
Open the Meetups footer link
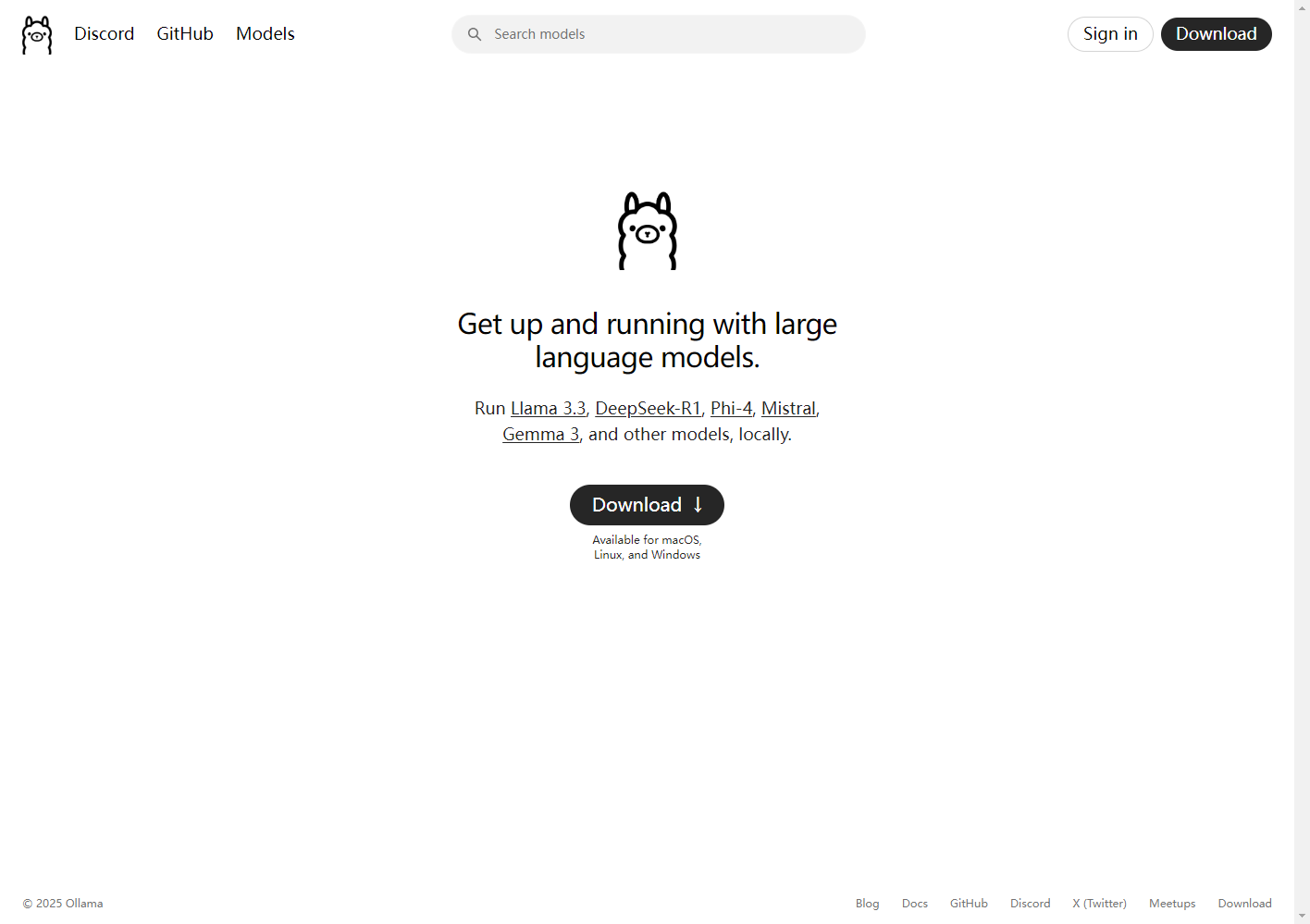point(1172,904)
